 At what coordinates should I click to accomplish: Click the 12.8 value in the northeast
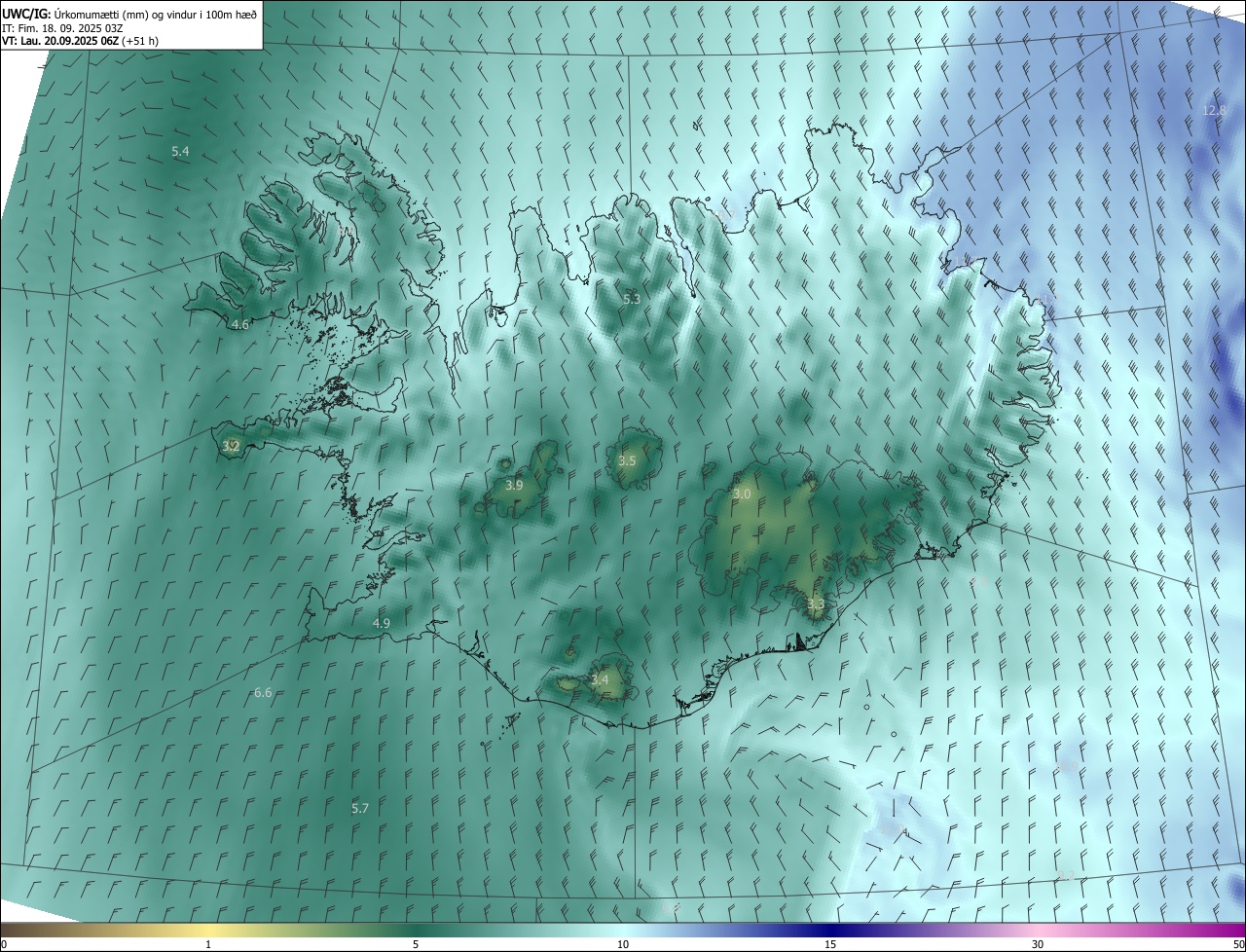(x=1215, y=110)
